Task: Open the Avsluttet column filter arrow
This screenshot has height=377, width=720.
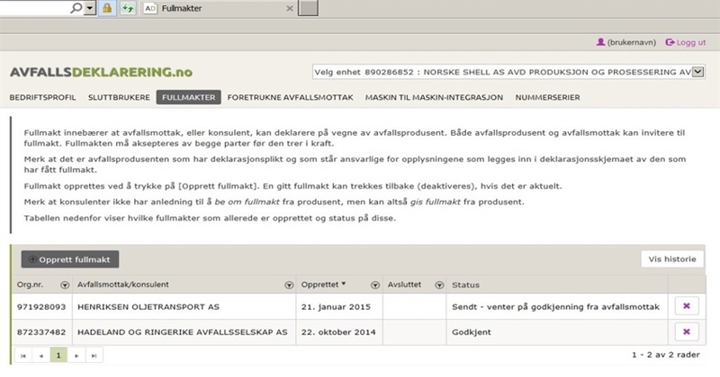Action: pos(439,285)
